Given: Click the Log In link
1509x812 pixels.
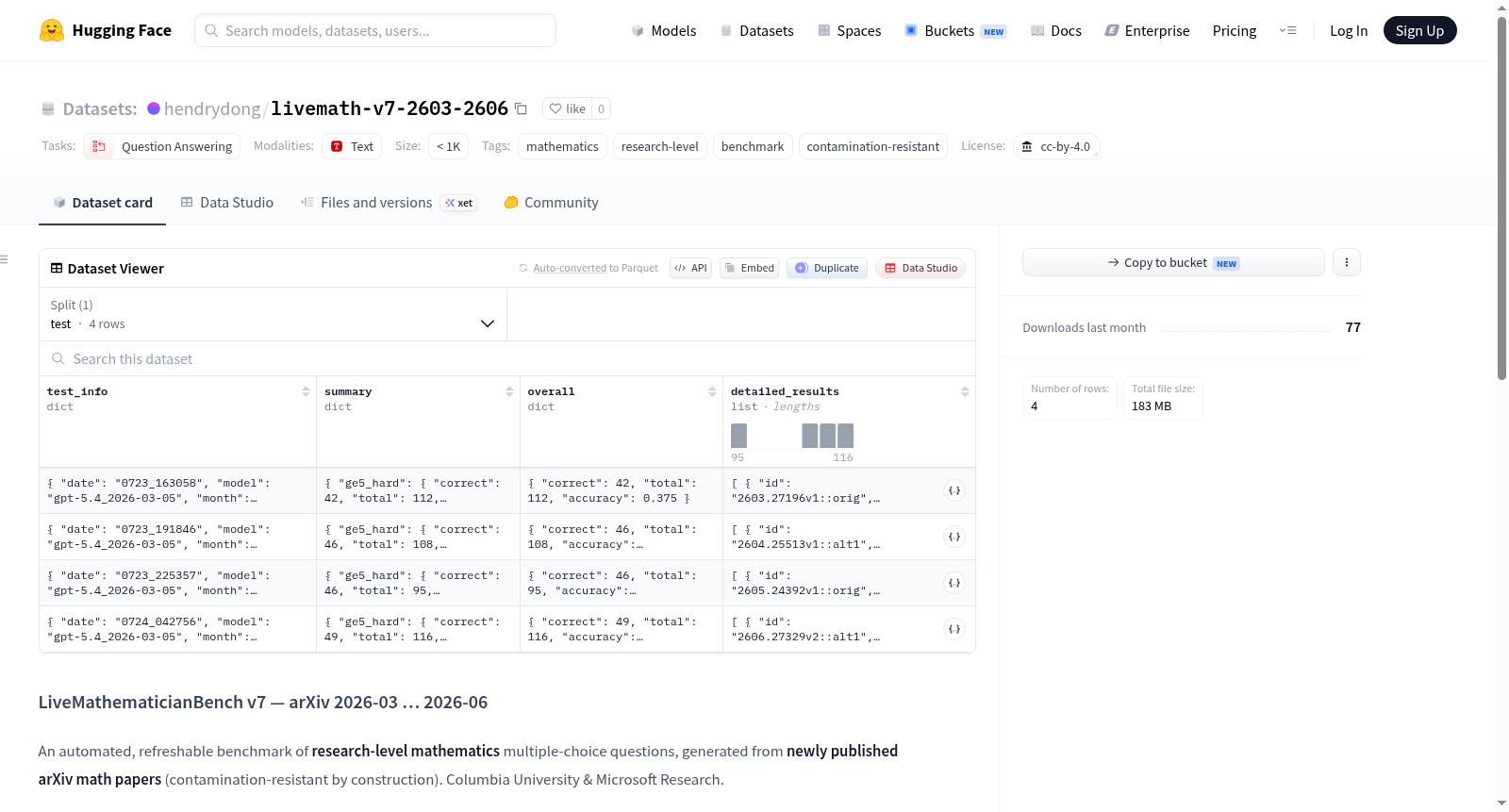Looking at the screenshot, I should [x=1349, y=30].
